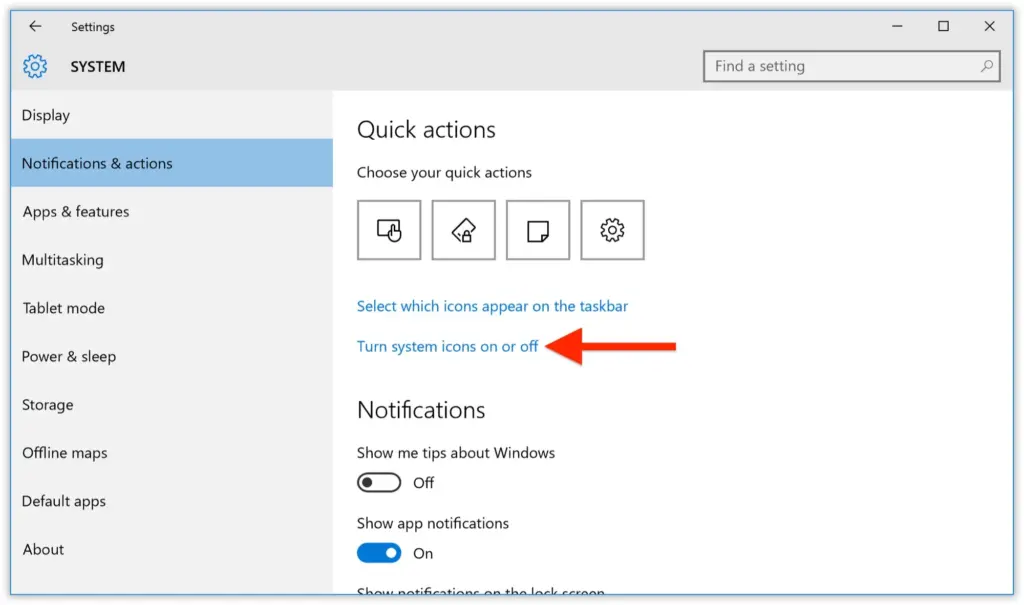The width and height of the screenshot is (1024, 605).
Task: Click Turn system icons on or off link
Action: [x=447, y=347]
